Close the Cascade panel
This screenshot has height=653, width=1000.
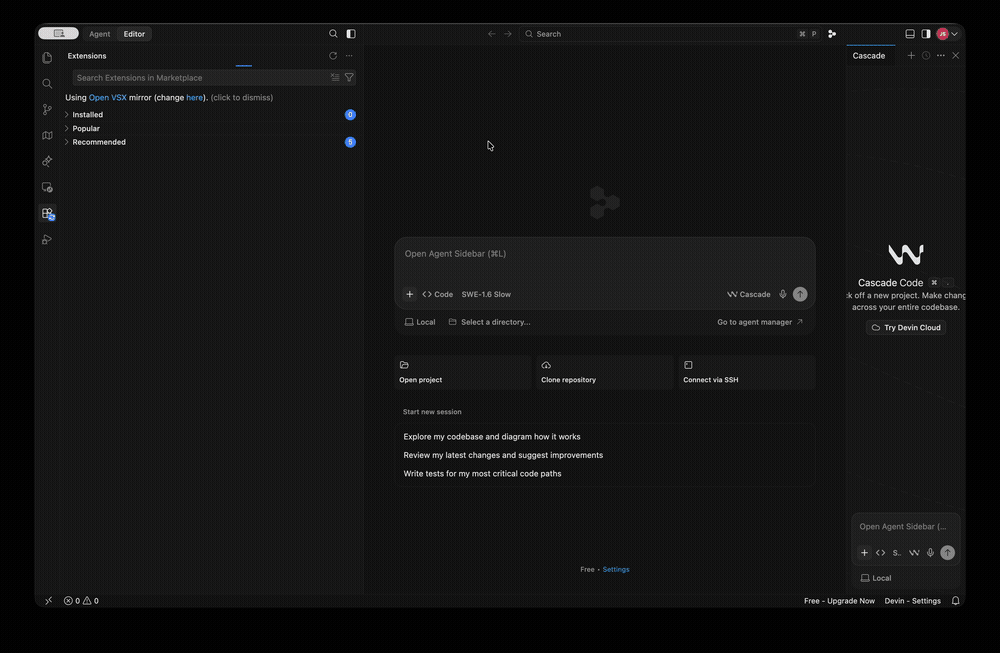coord(955,55)
